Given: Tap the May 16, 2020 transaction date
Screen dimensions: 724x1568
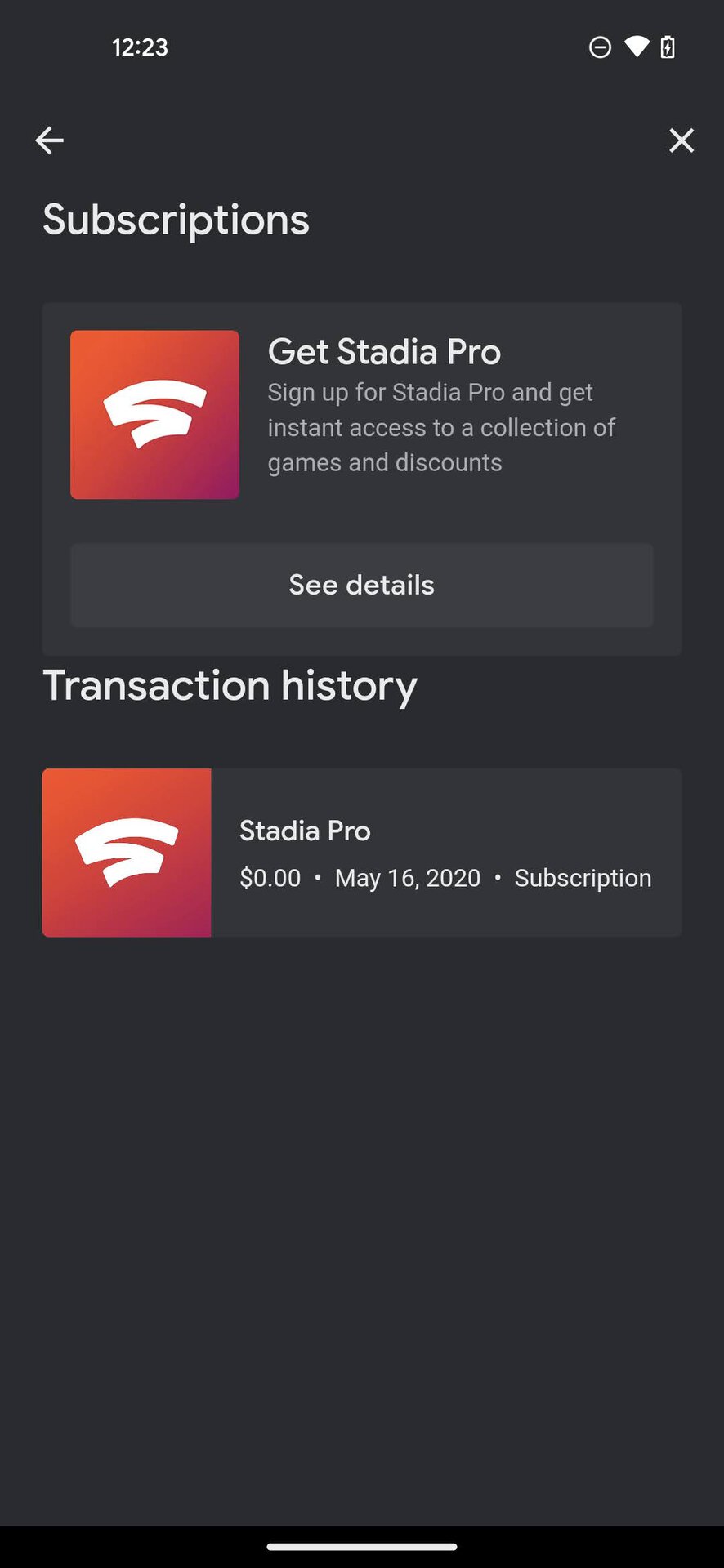Looking at the screenshot, I should pos(408,878).
